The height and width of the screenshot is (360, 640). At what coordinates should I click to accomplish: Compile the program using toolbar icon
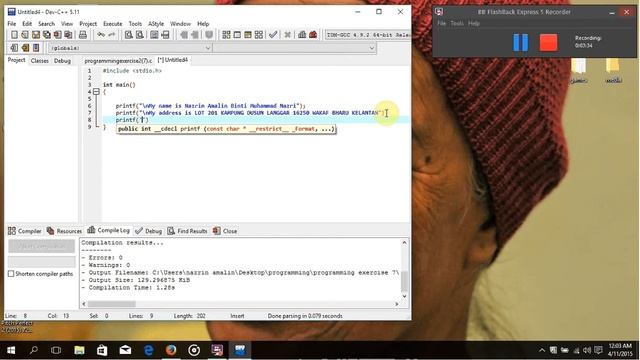coord(226,35)
